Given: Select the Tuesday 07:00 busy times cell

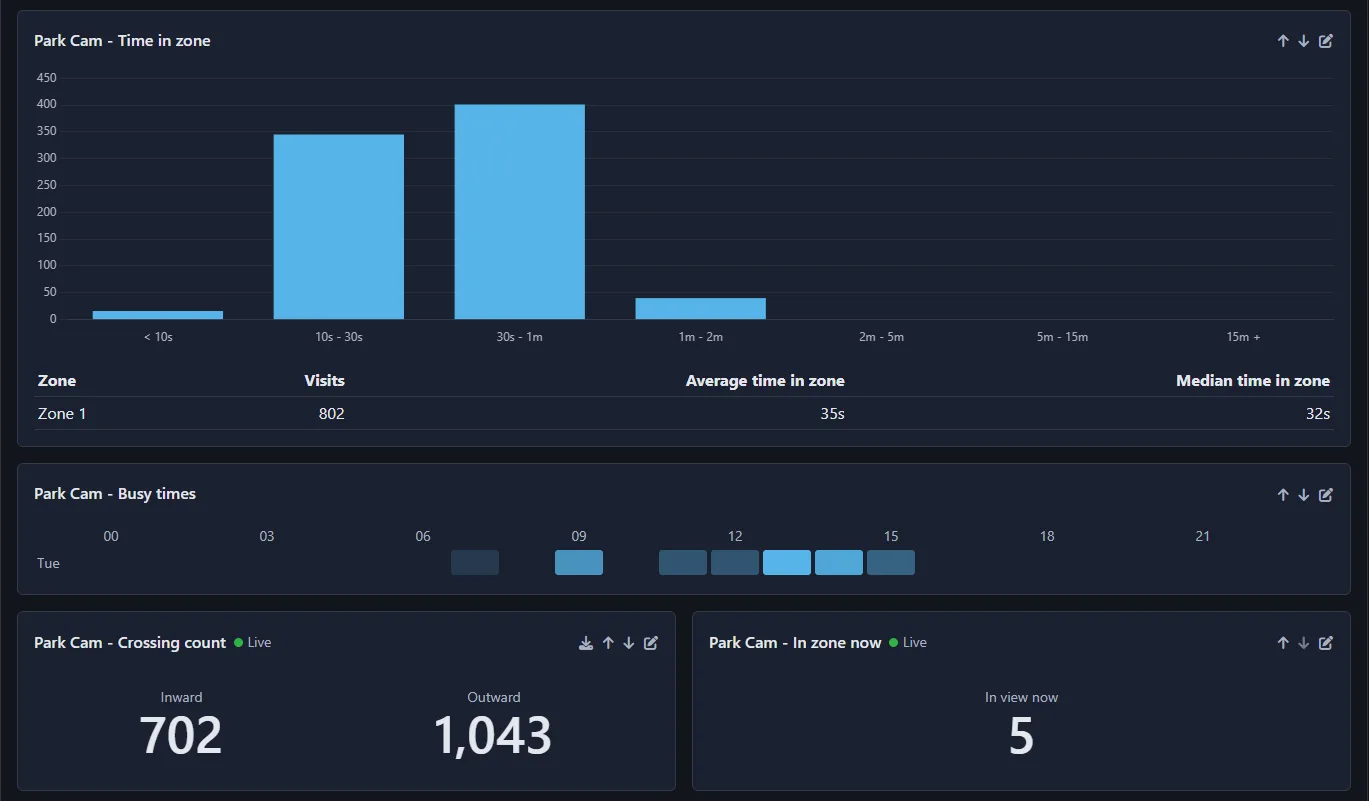Looking at the screenshot, I should coord(475,563).
